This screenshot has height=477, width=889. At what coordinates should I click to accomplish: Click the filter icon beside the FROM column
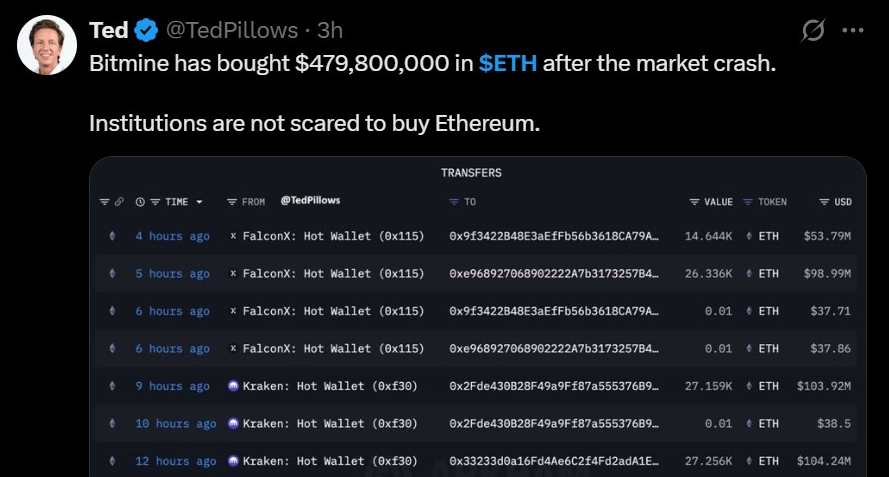(232, 202)
